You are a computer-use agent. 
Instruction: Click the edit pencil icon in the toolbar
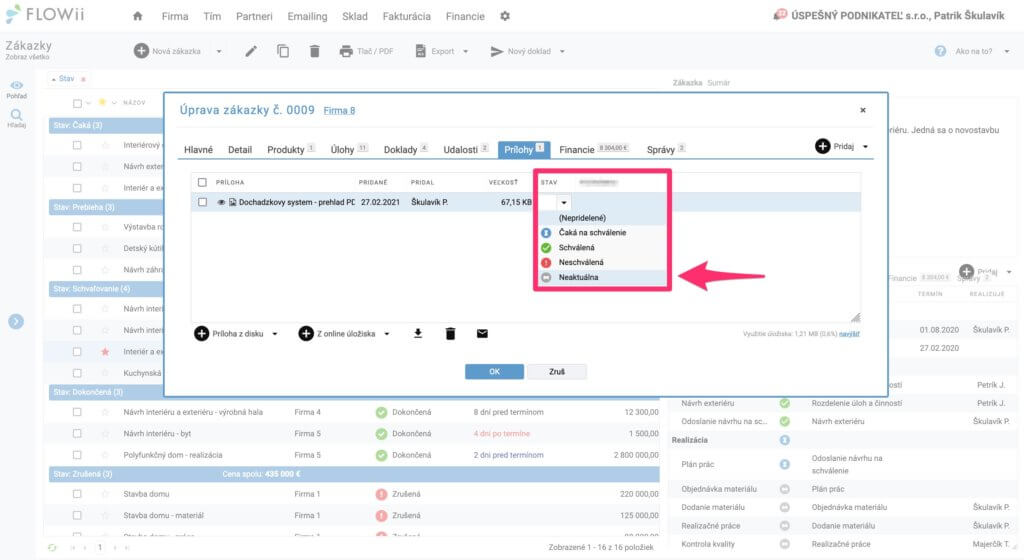(251, 51)
